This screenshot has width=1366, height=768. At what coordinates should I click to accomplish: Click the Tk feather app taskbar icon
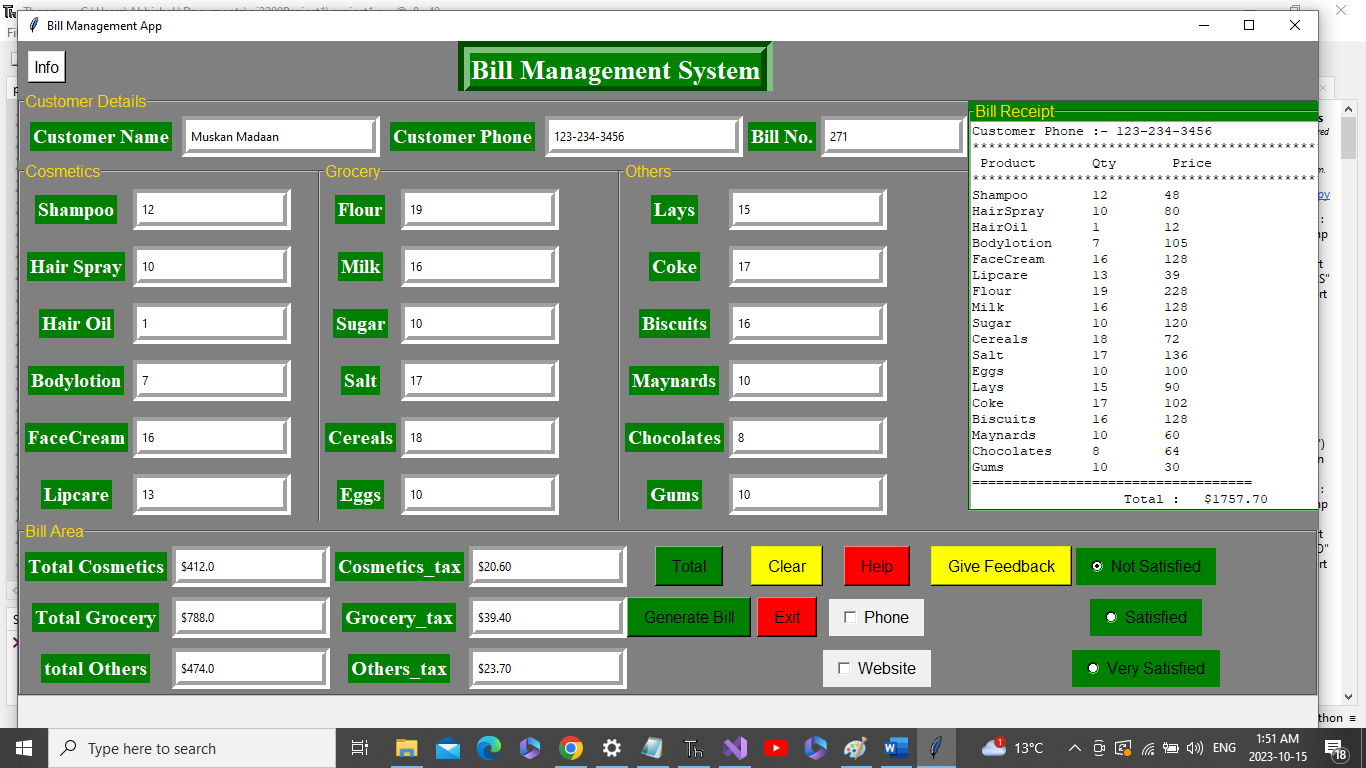coord(937,747)
